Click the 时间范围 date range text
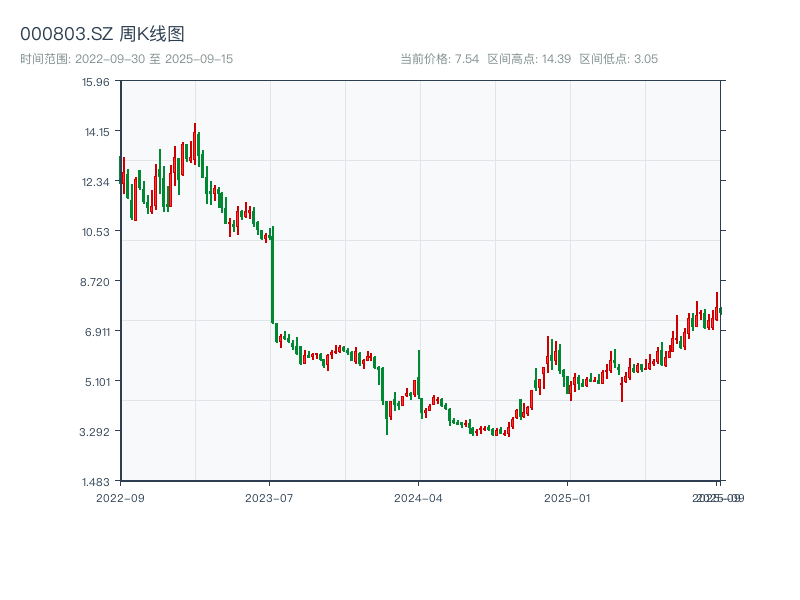The image size is (800, 600). (126, 59)
